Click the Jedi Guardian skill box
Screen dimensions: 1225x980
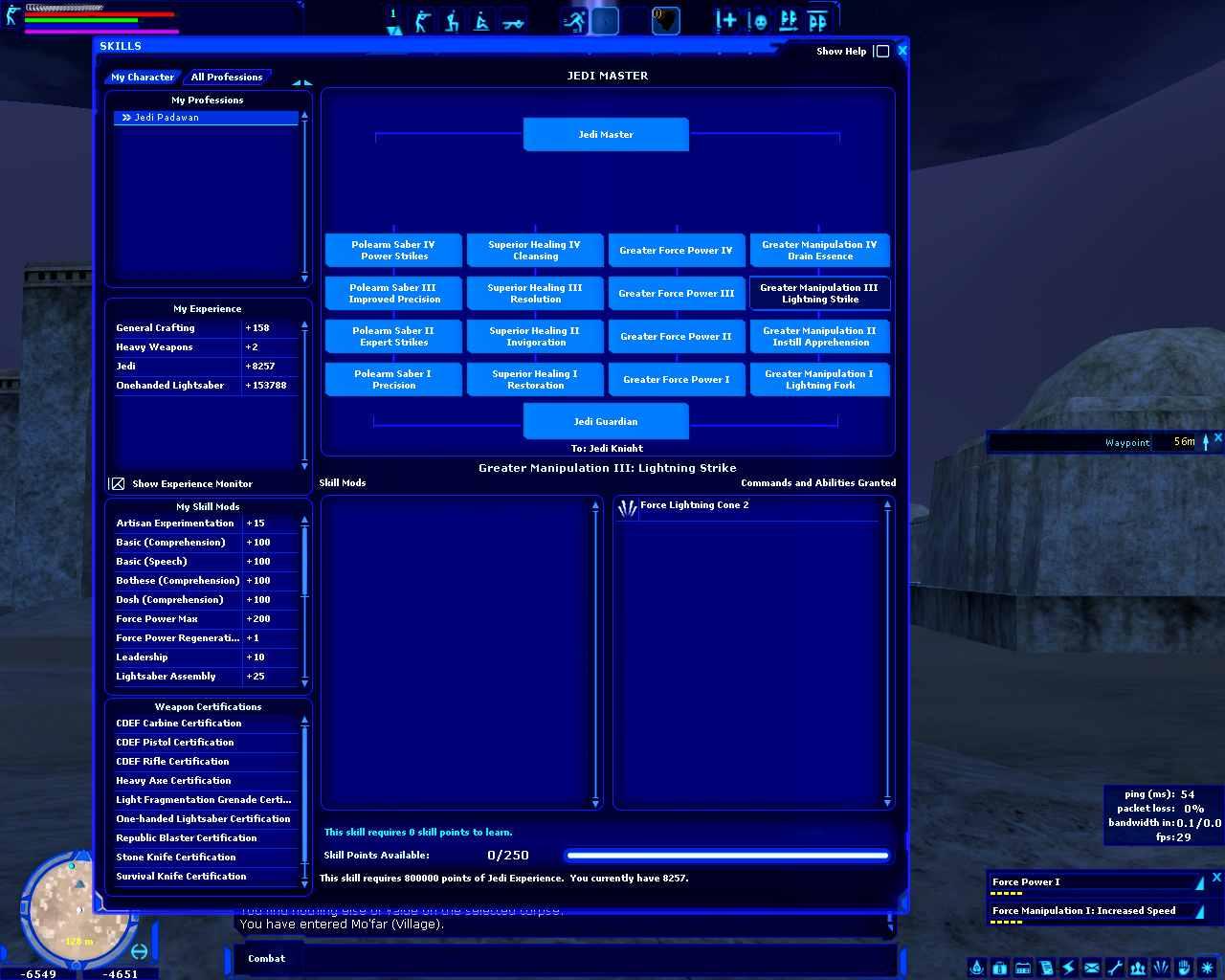click(x=606, y=421)
